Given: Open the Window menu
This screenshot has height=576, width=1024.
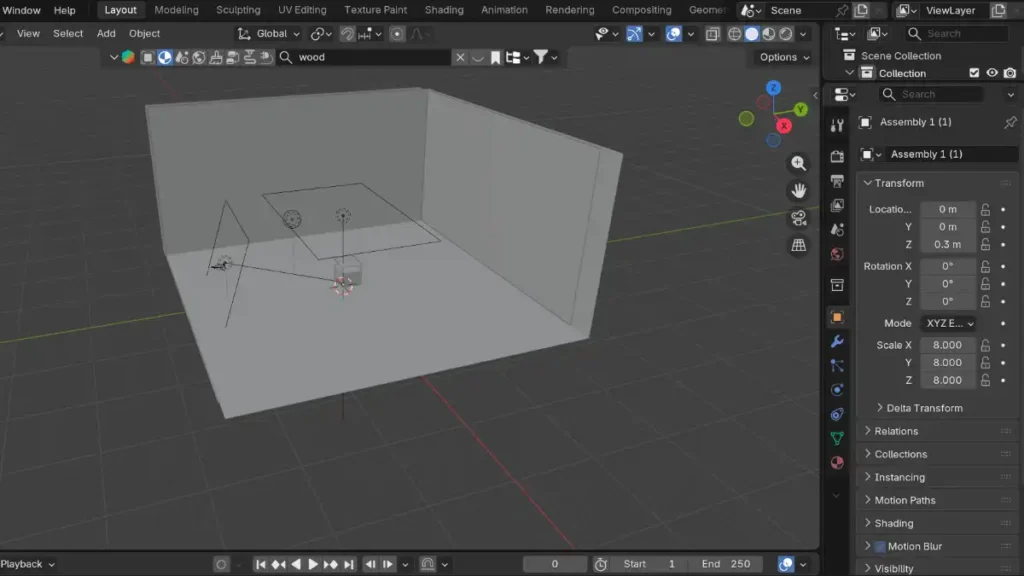Looking at the screenshot, I should click(x=21, y=10).
